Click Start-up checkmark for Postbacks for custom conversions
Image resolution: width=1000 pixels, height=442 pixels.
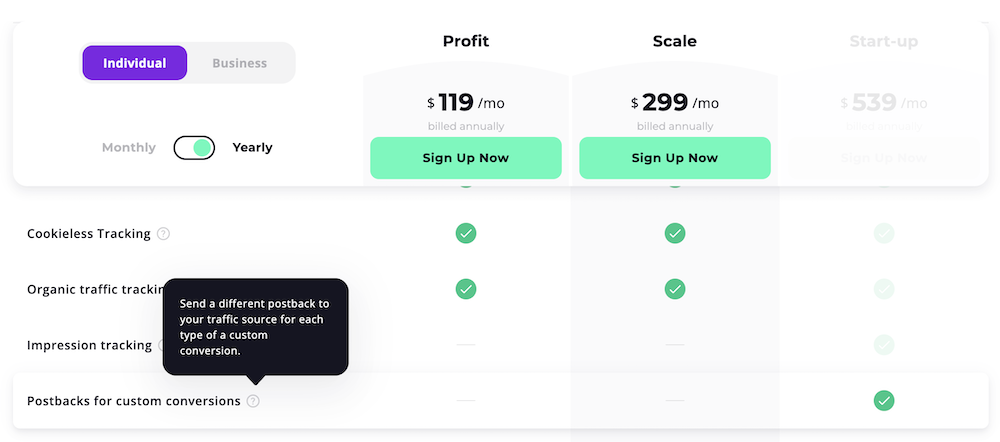pyautogui.click(x=883, y=401)
